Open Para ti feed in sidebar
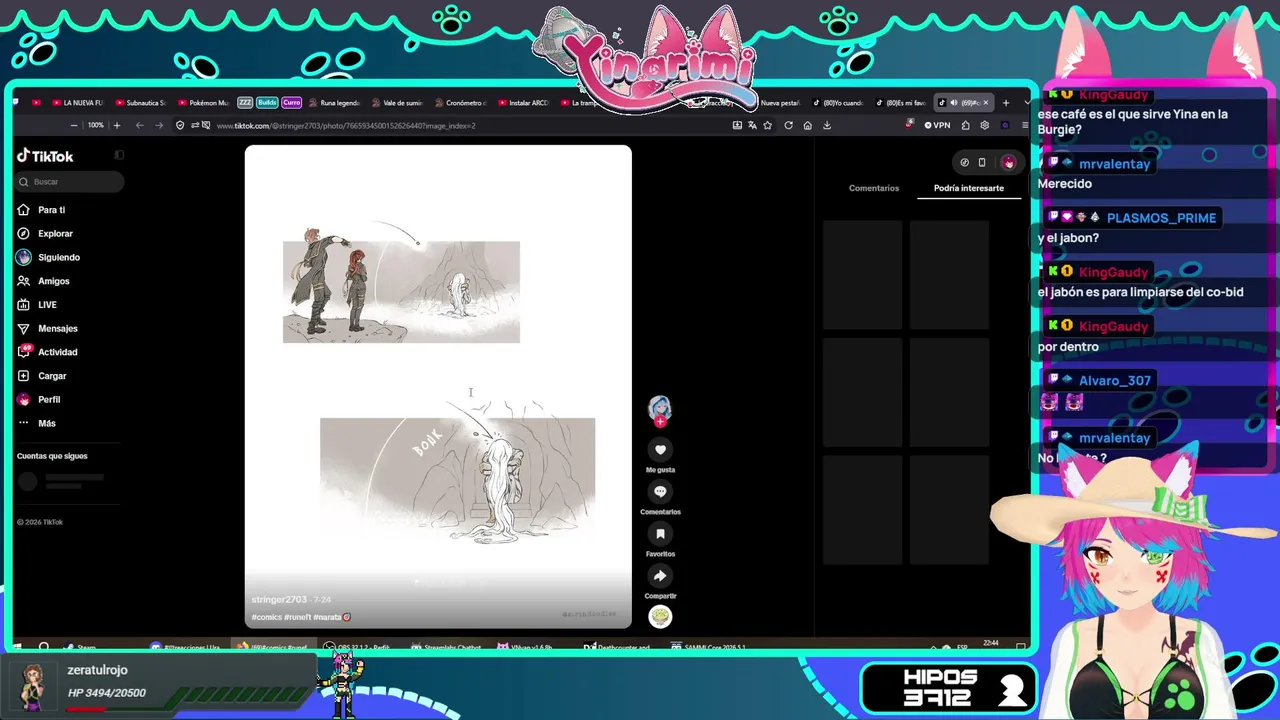This screenshot has width=1280, height=720. click(41, 210)
